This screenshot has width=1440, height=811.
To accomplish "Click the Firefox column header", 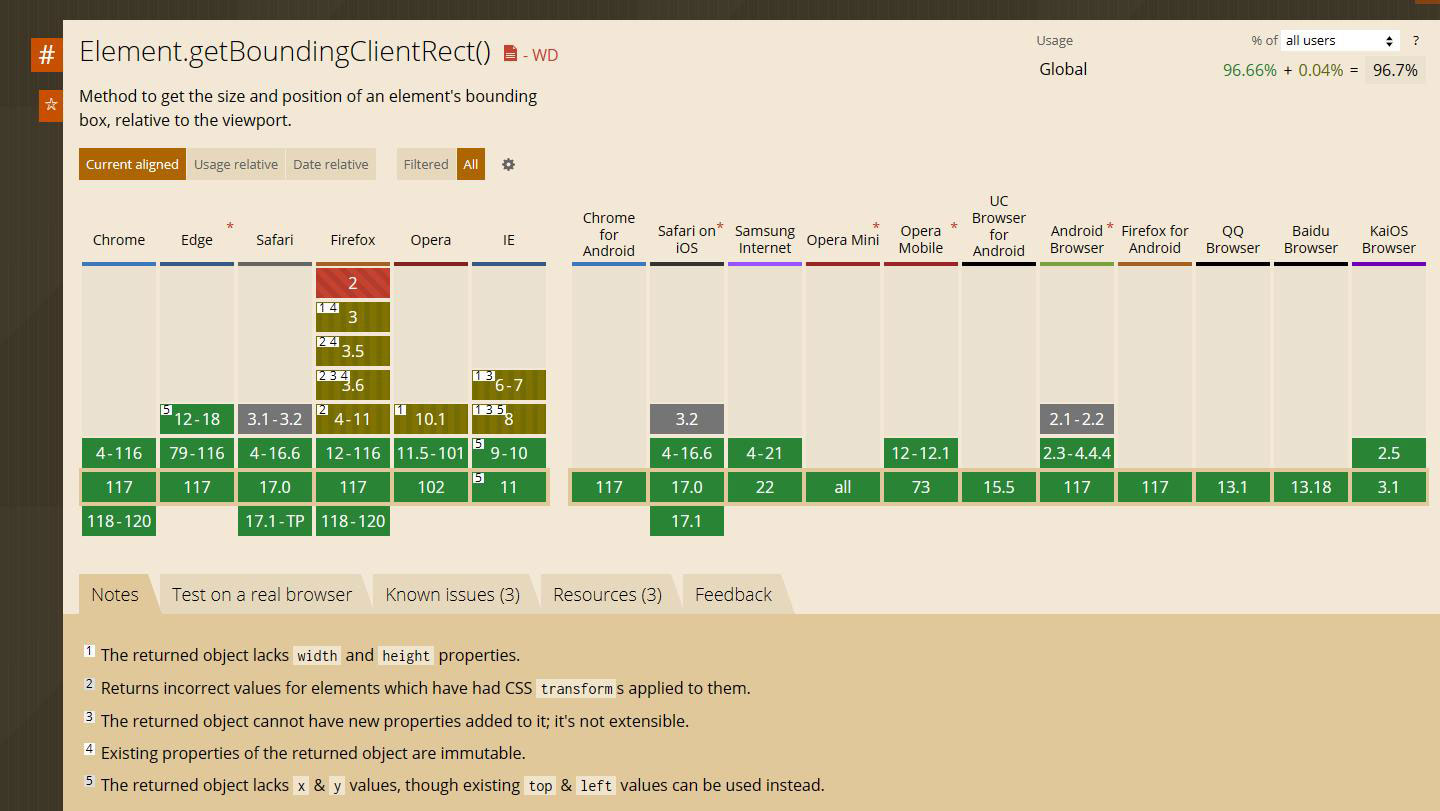I will (x=353, y=240).
